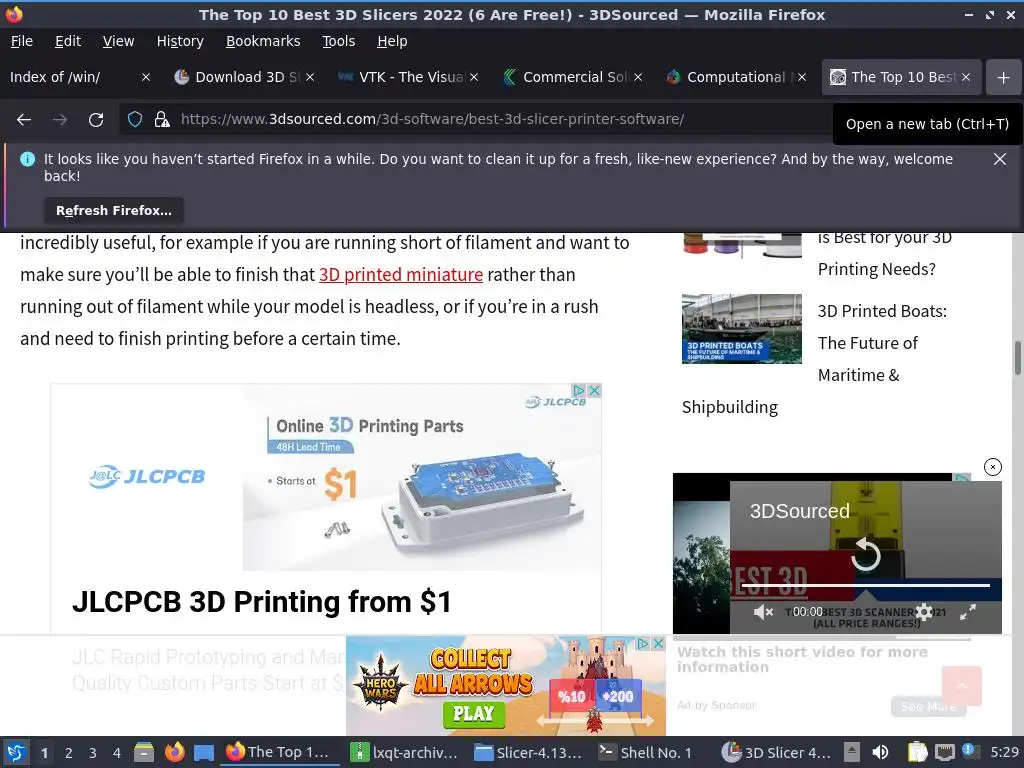Screen dimensions: 1024x768
Task: Open volume control in system tray
Action: pos(880,752)
